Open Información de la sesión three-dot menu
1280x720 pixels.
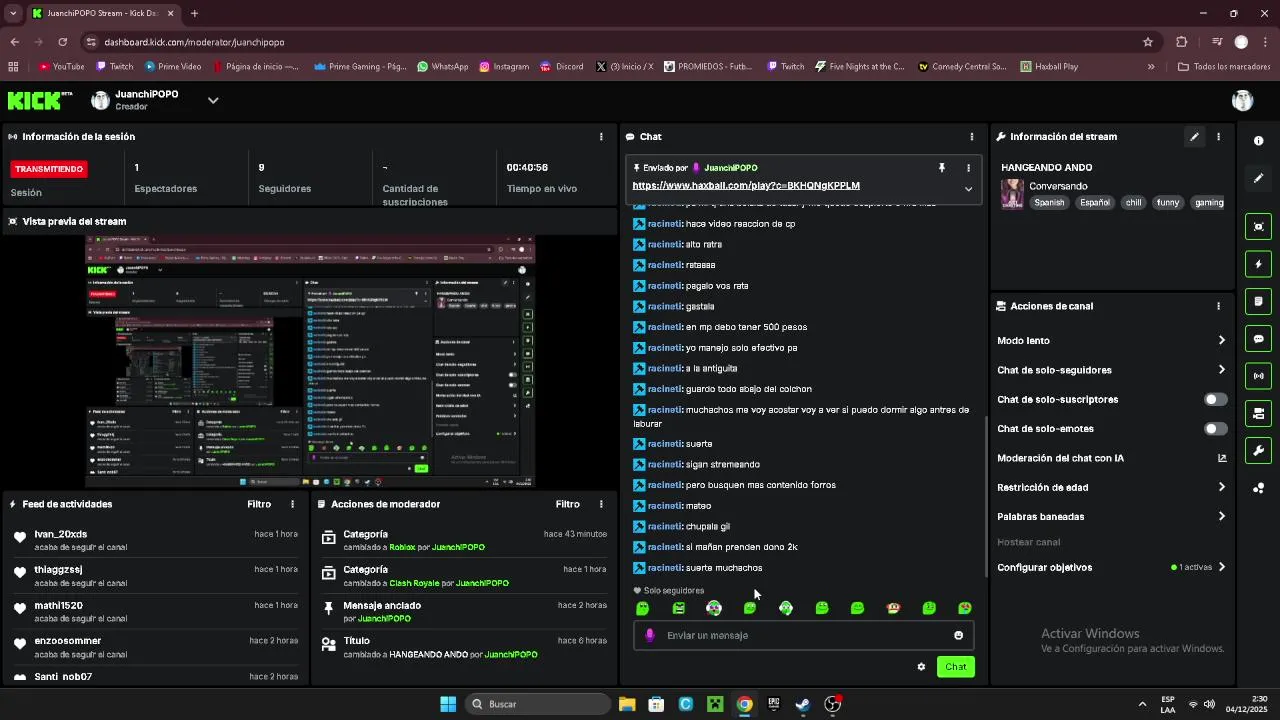[x=601, y=137]
